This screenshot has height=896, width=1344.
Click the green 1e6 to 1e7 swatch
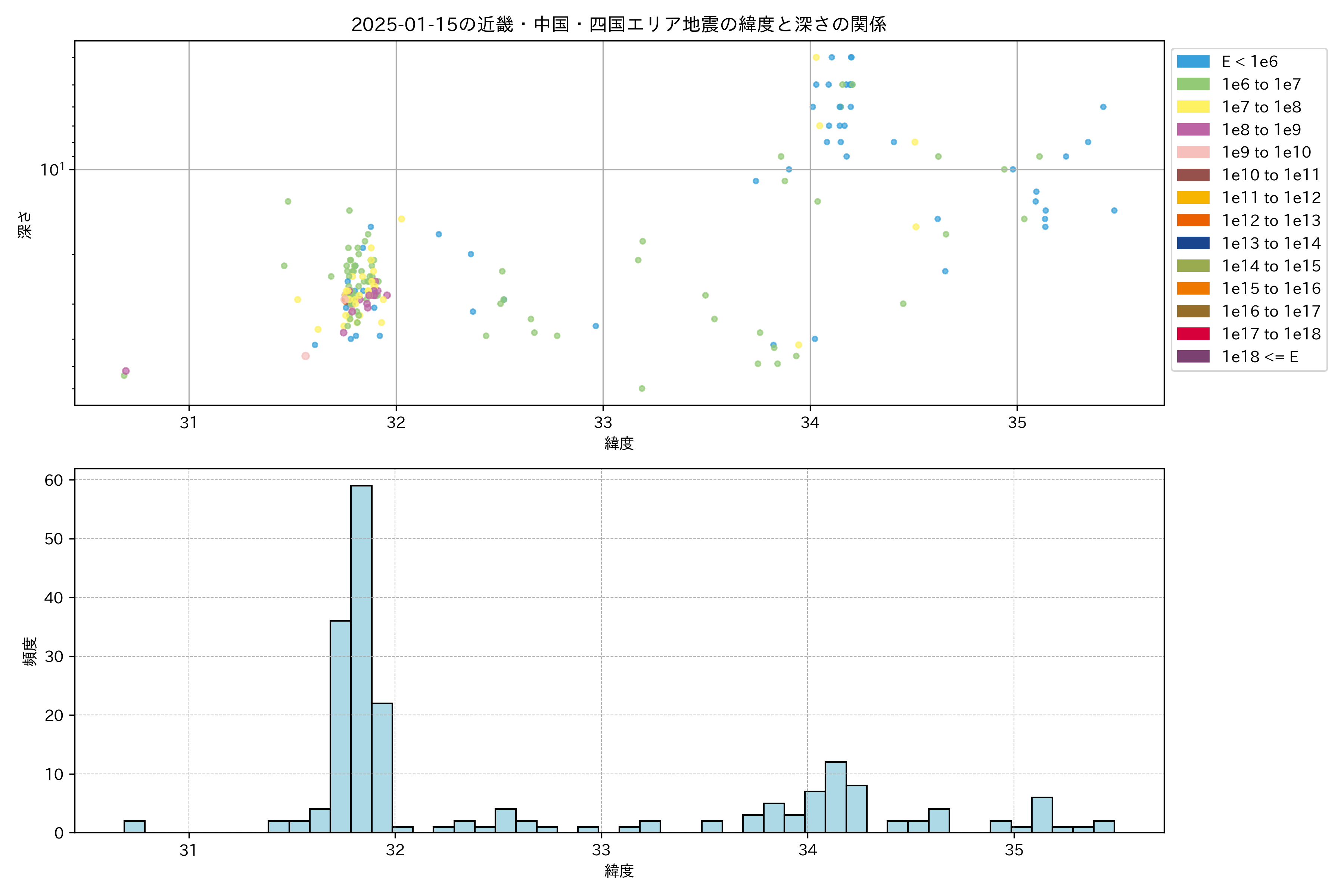pyautogui.click(x=1192, y=84)
